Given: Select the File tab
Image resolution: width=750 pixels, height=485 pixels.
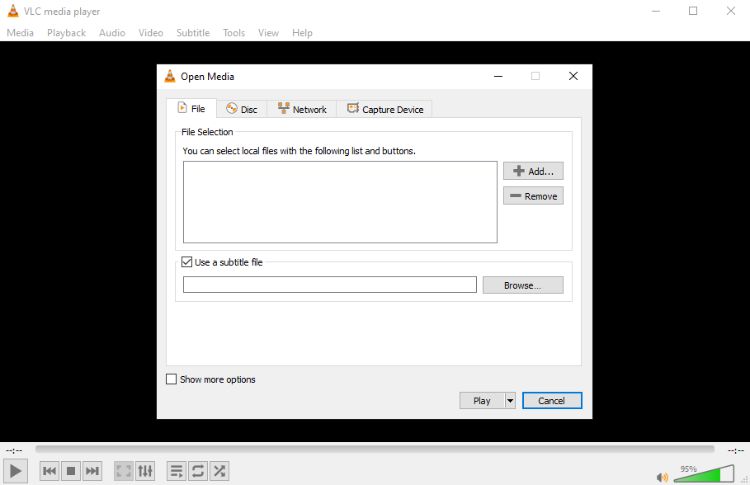Looking at the screenshot, I should click(x=191, y=109).
